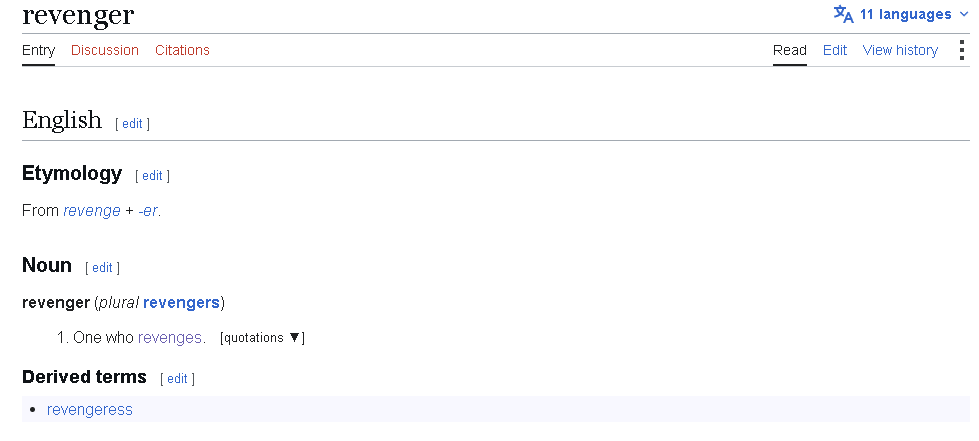This screenshot has width=979, height=441.
Task: Switch to the Discussion tab
Action: coord(105,50)
